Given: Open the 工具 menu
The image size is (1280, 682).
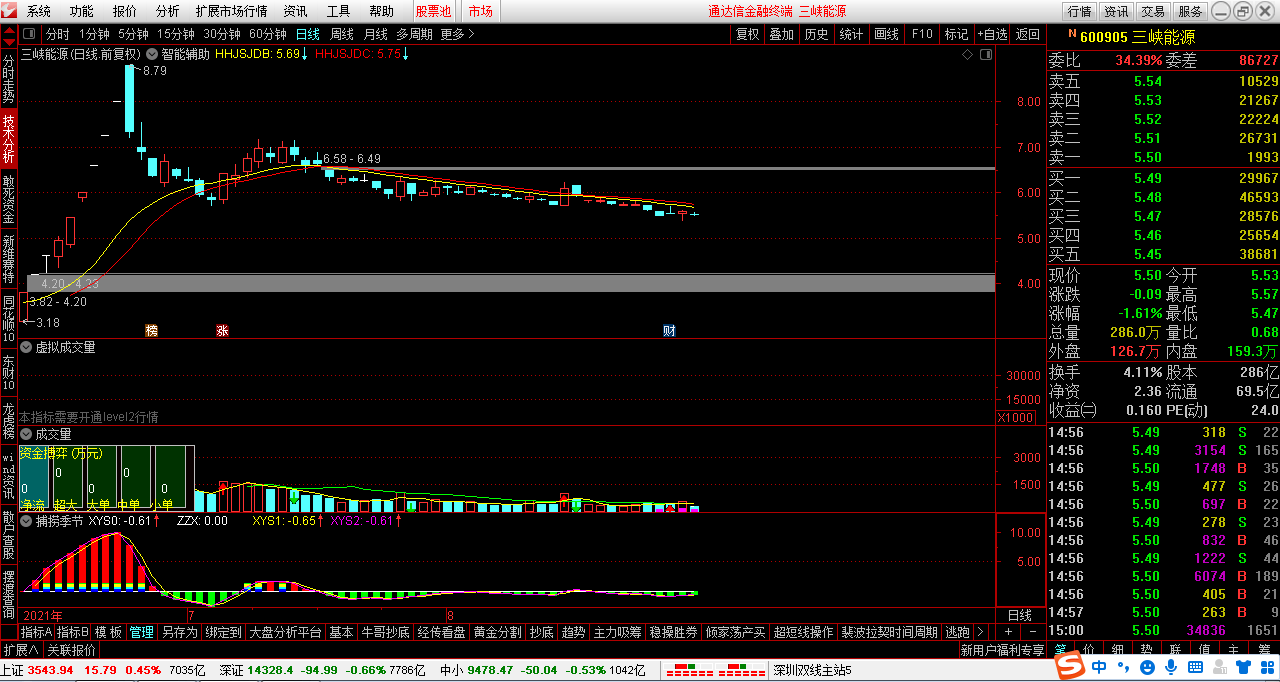Looking at the screenshot, I should [x=338, y=11].
